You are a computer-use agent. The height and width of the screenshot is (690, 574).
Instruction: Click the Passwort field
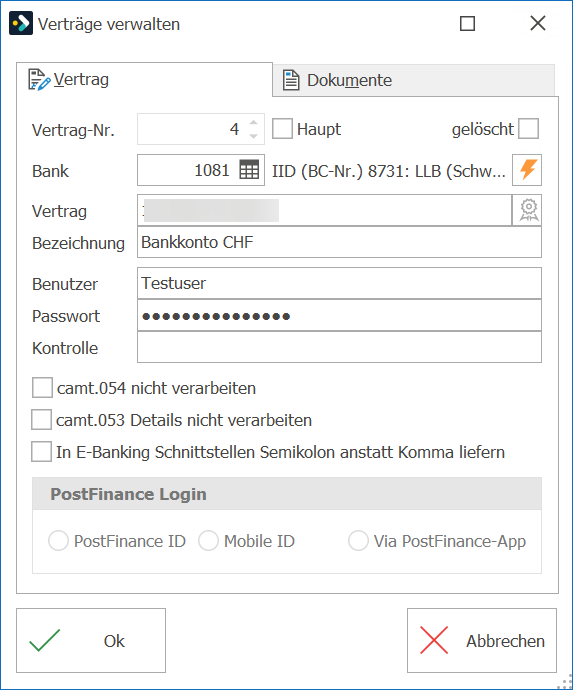click(x=339, y=316)
